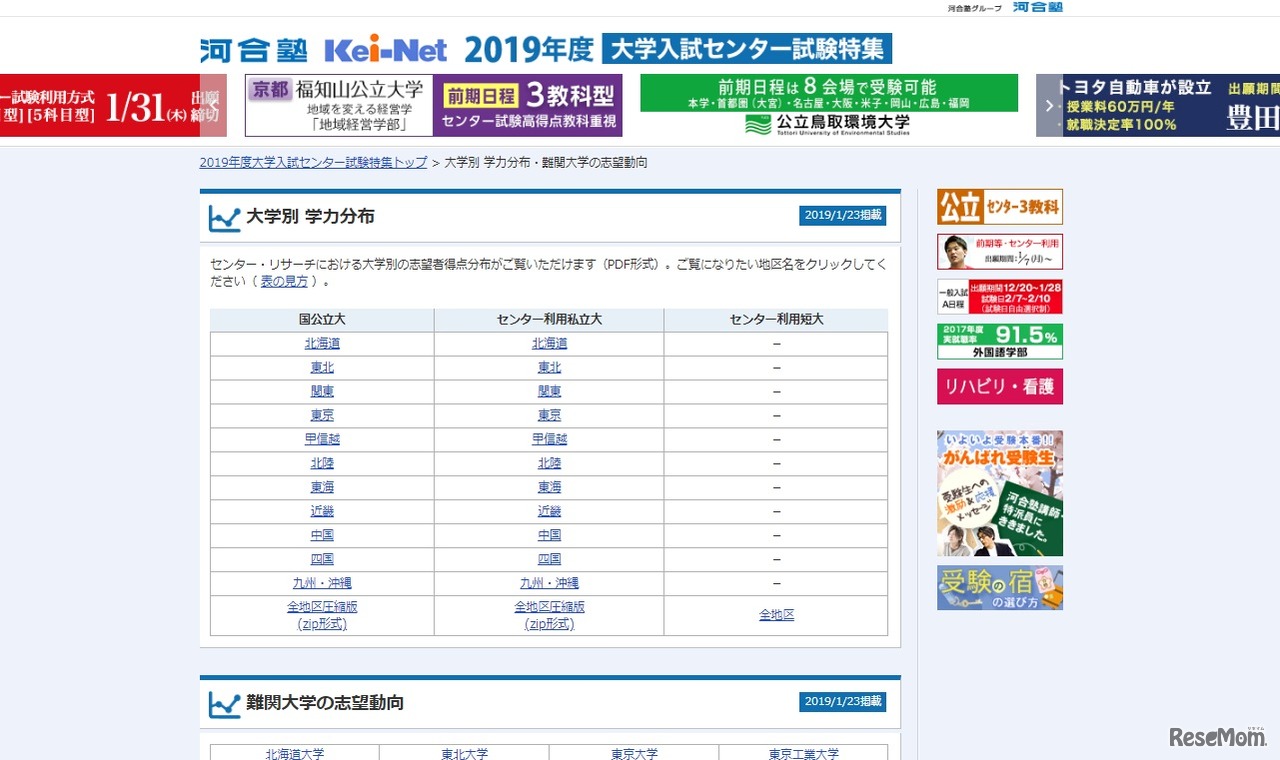Click the リハビリ・看護 pink banner

[x=999, y=387]
